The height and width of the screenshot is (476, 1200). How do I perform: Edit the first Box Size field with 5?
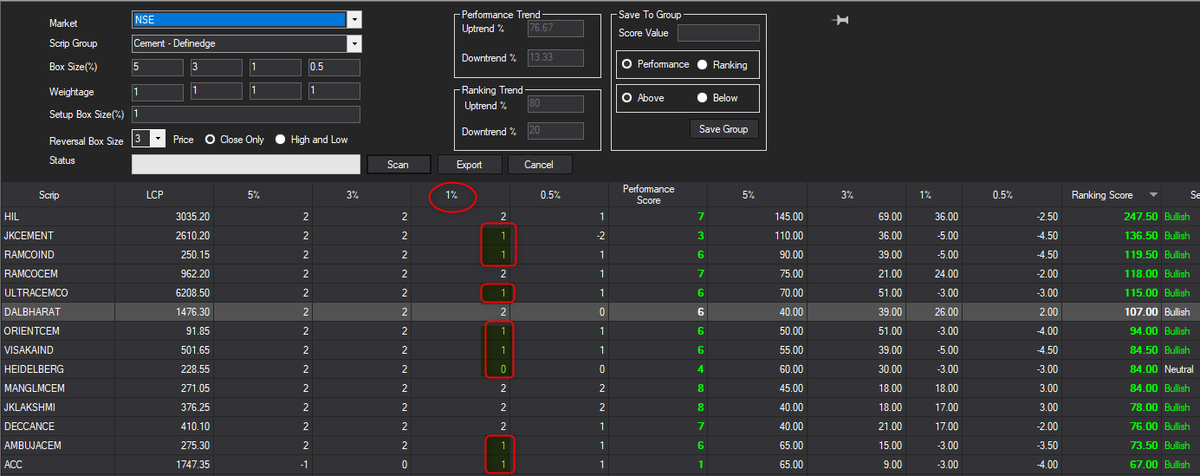[157, 67]
